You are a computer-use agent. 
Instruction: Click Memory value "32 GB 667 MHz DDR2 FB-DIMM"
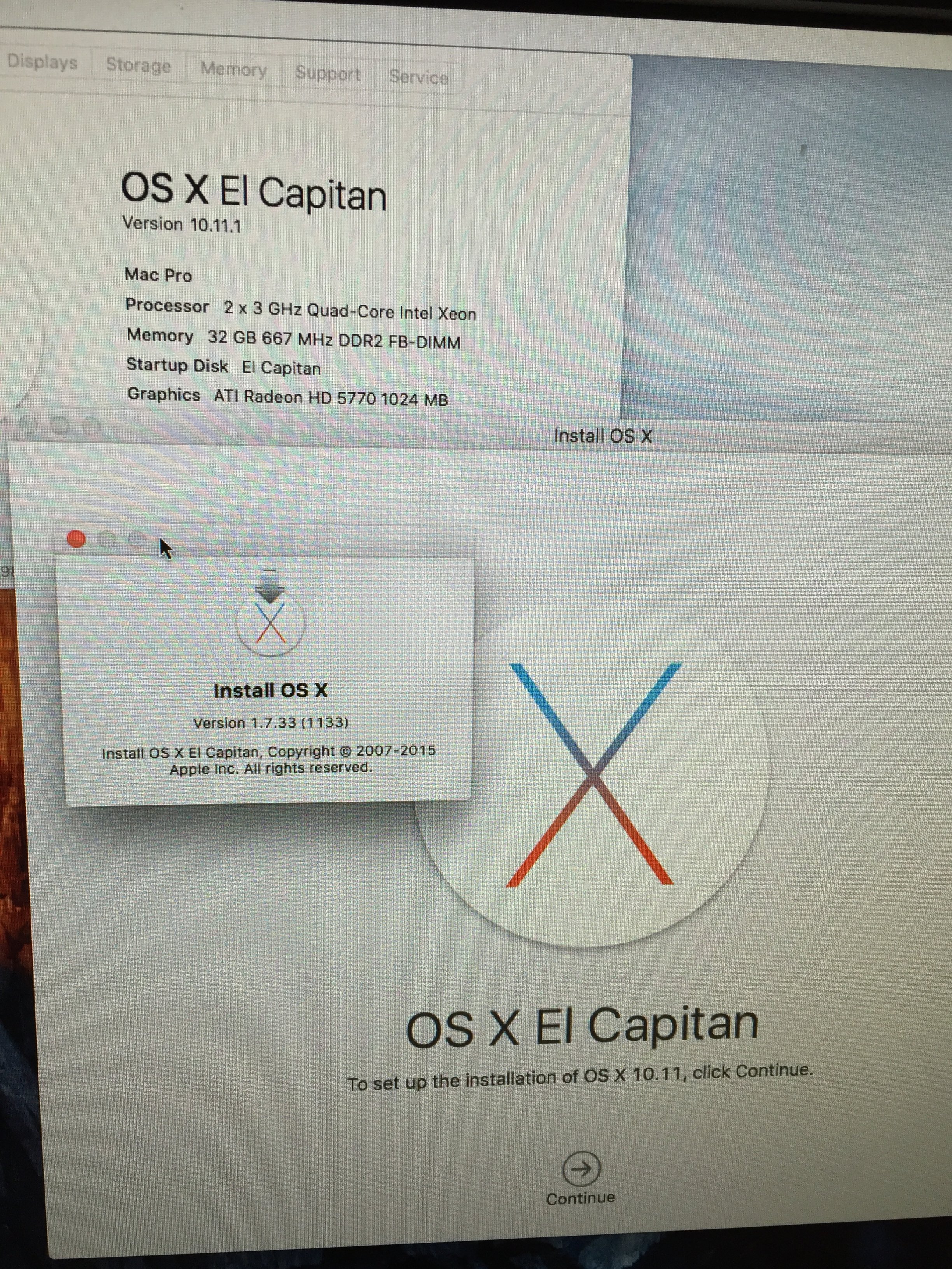pyautogui.click(x=334, y=340)
